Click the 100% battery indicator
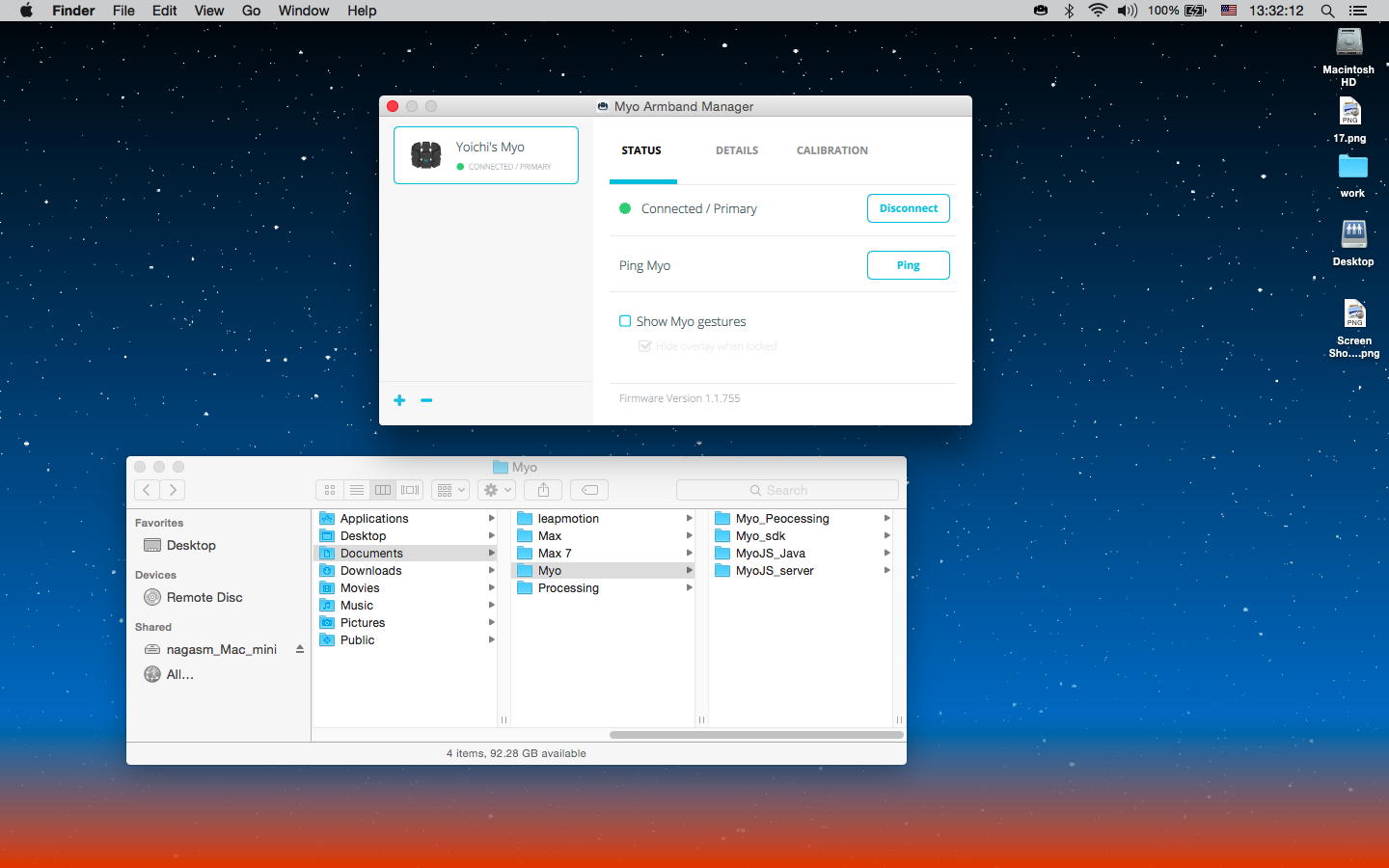Image resolution: width=1389 pixels, height=868 pixels. point(1177,11)
